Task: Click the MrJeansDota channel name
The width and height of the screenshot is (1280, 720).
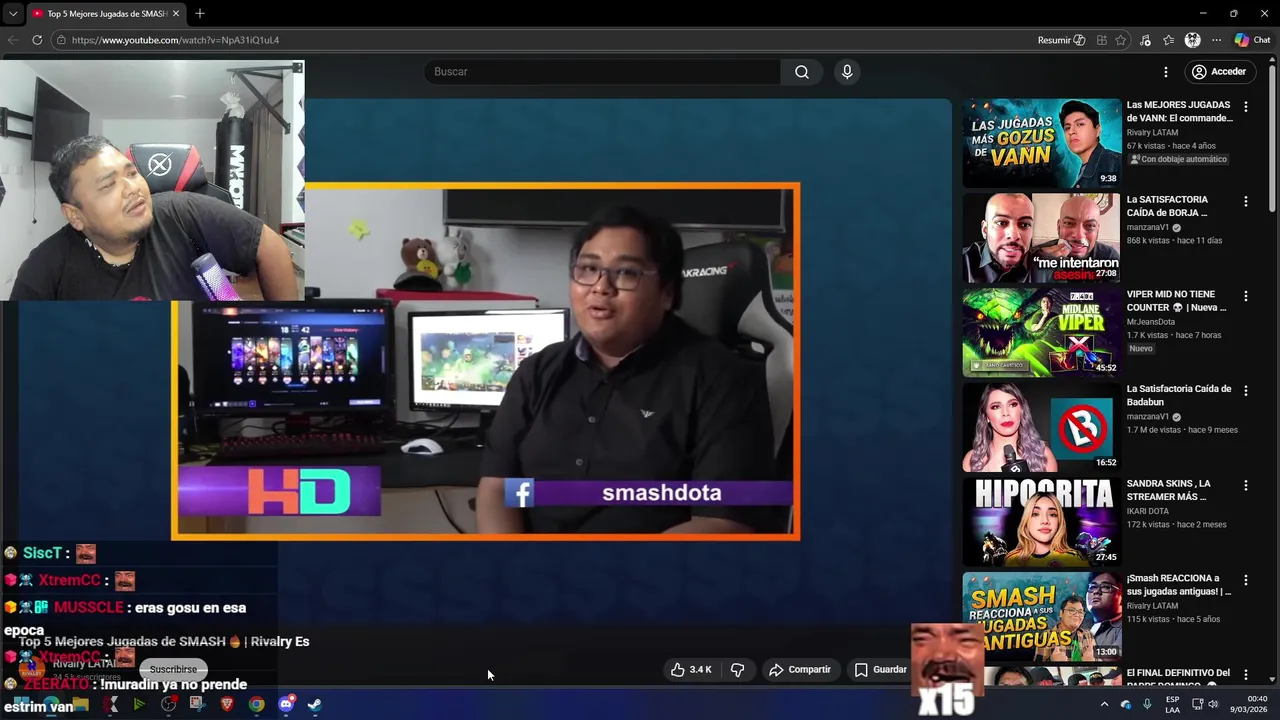Action: point(1151,322)
